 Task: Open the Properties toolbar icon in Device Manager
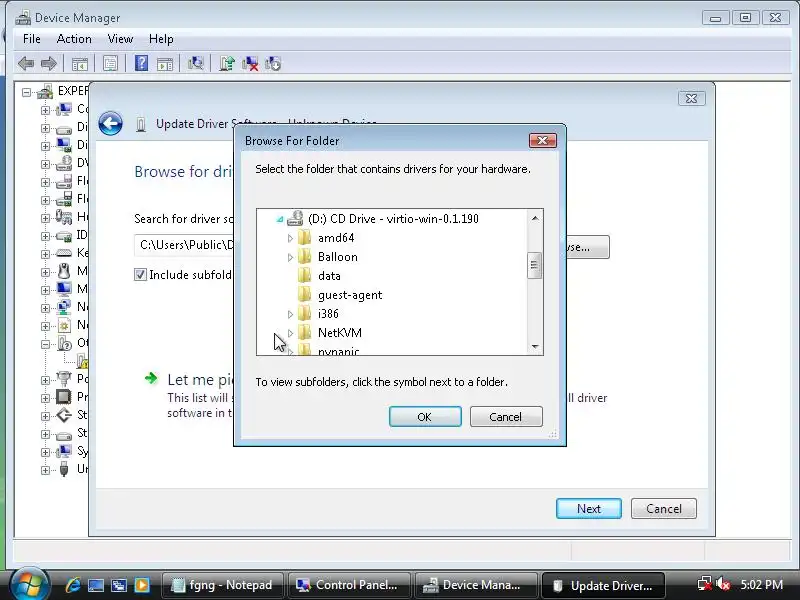click(110, 64)
